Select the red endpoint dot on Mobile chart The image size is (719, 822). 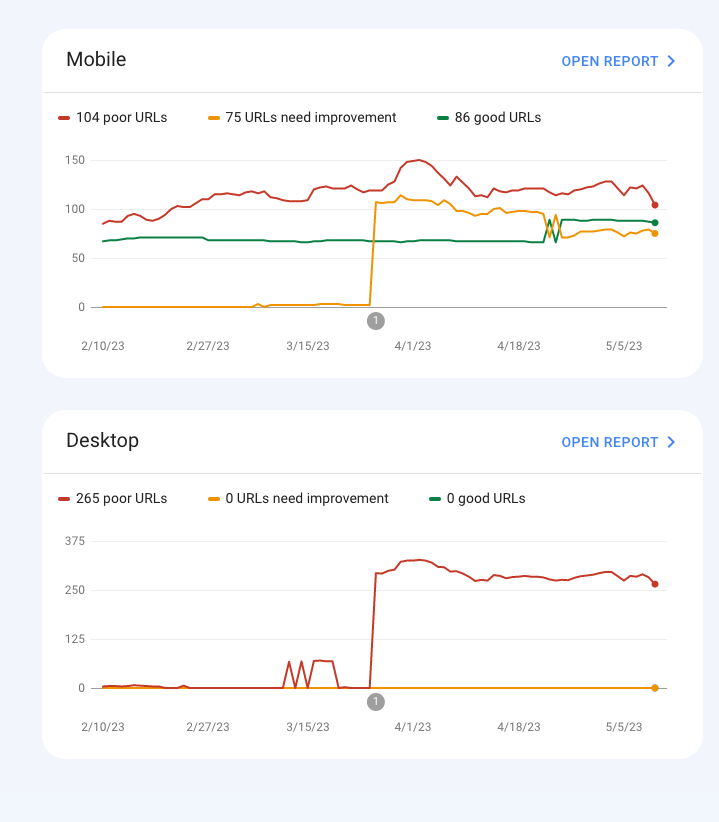coord(655,205)
